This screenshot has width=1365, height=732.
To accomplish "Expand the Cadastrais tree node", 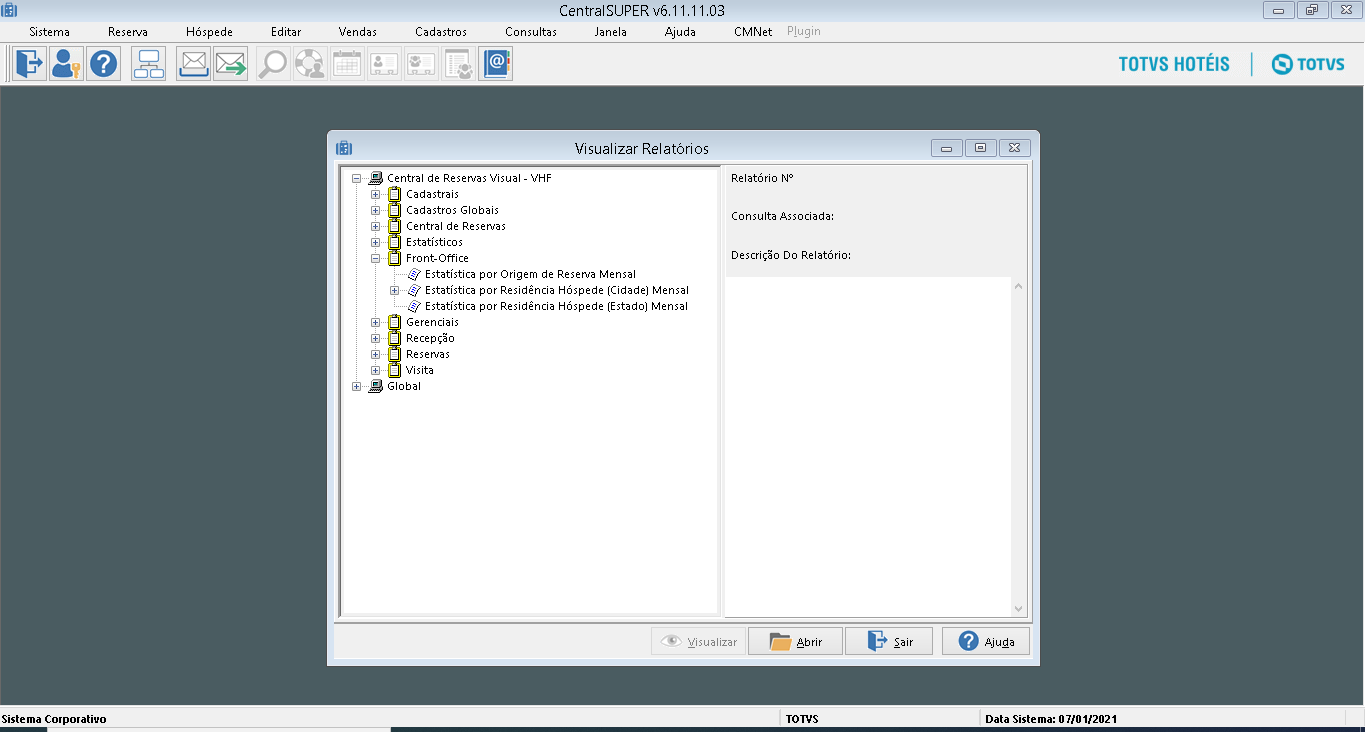I will click(x=376, y=194).
